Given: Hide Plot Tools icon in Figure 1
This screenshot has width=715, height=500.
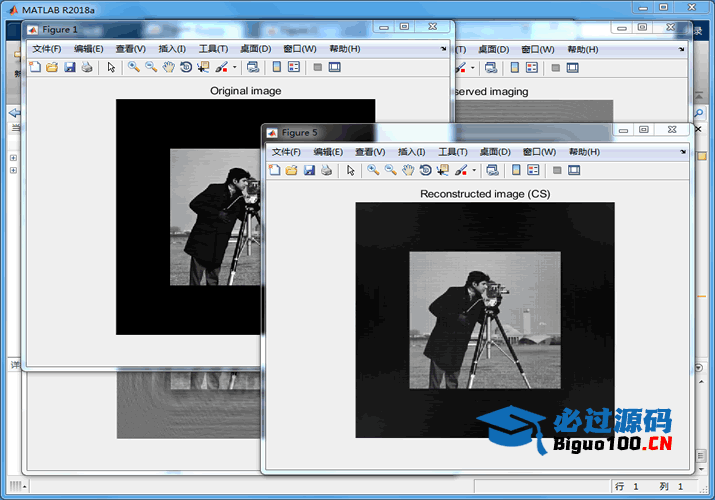Looking at the screenshot, I should [318, 67].
